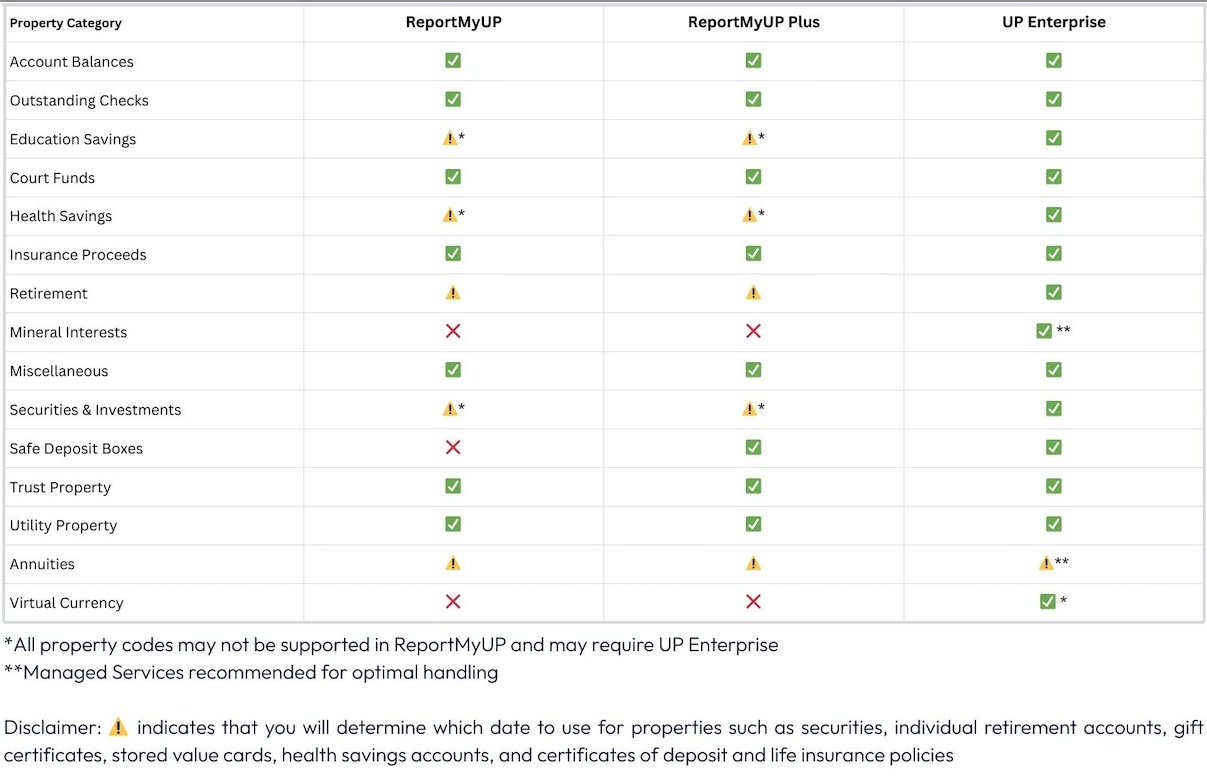Click the red X for ReportMyUP Plus Virtual Currency
1207x783 pixels.
pyautogui.click(x=753, y=602)
